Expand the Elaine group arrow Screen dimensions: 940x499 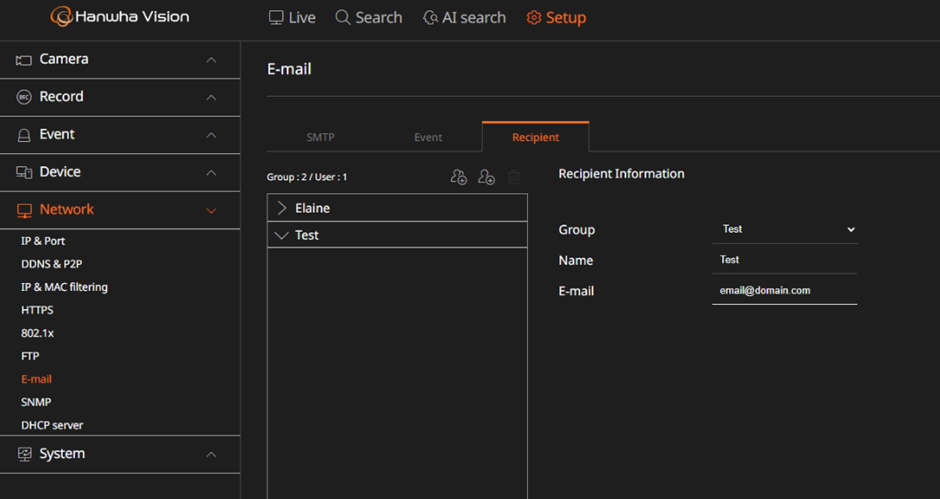coord(282,208)
